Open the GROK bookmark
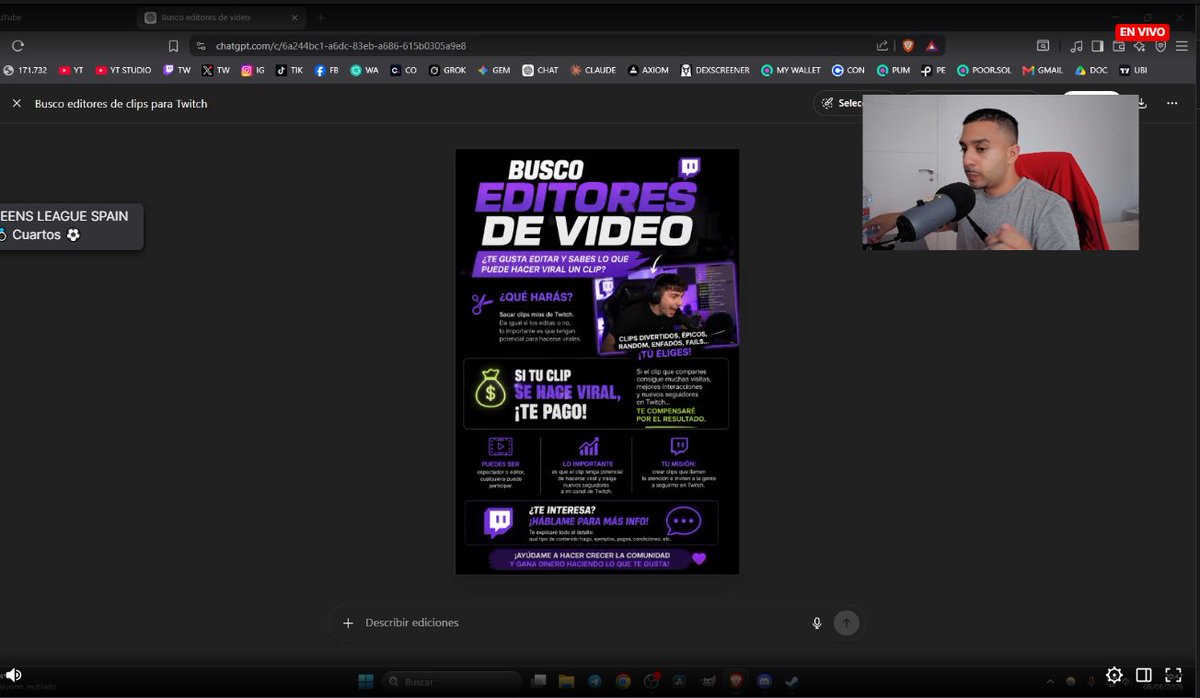Image resolution: width=1200 pixels, height=698 pixels. point(448,70)
